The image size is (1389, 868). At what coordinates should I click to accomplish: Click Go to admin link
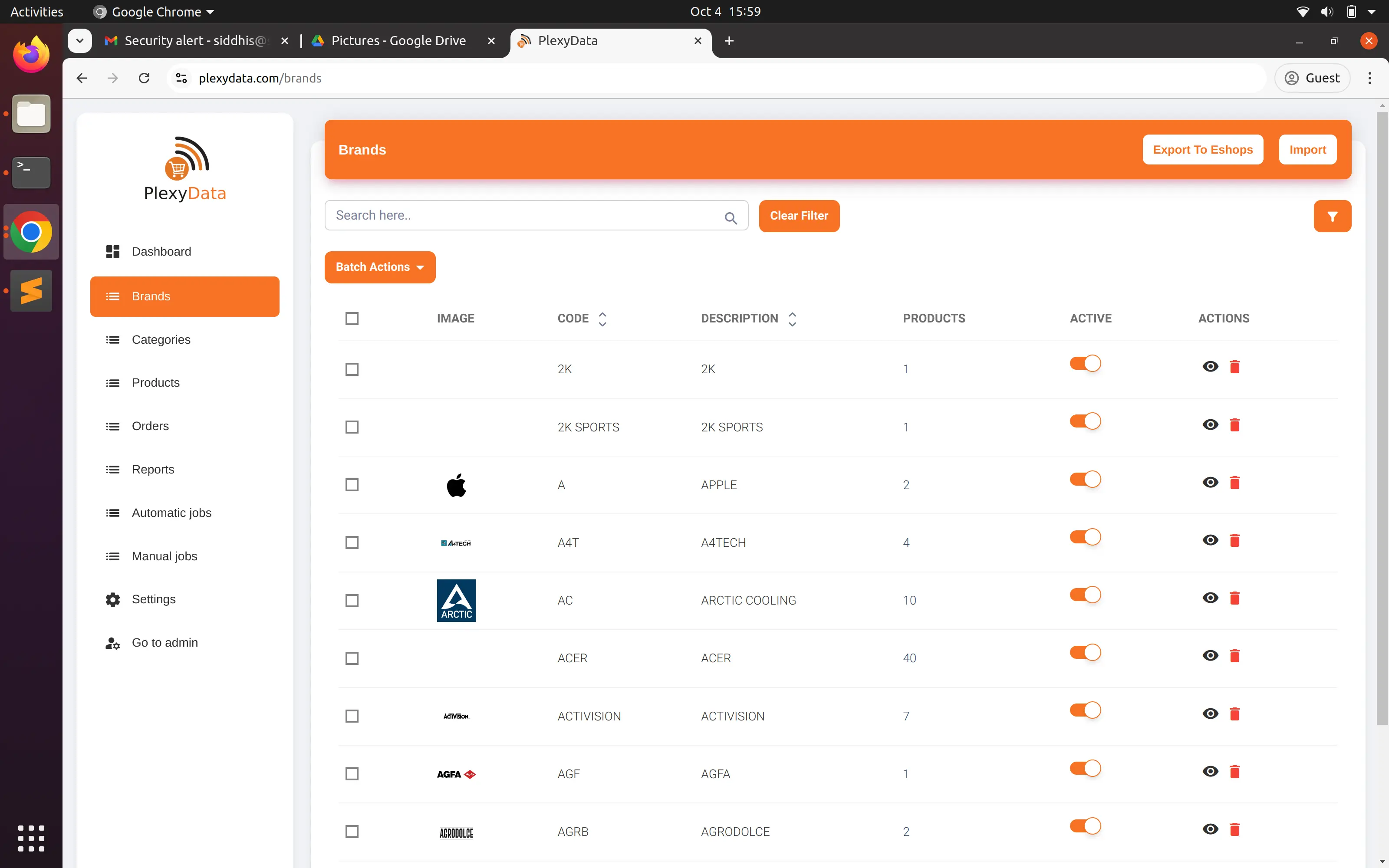pyautogui.click(x=185, y=642)
